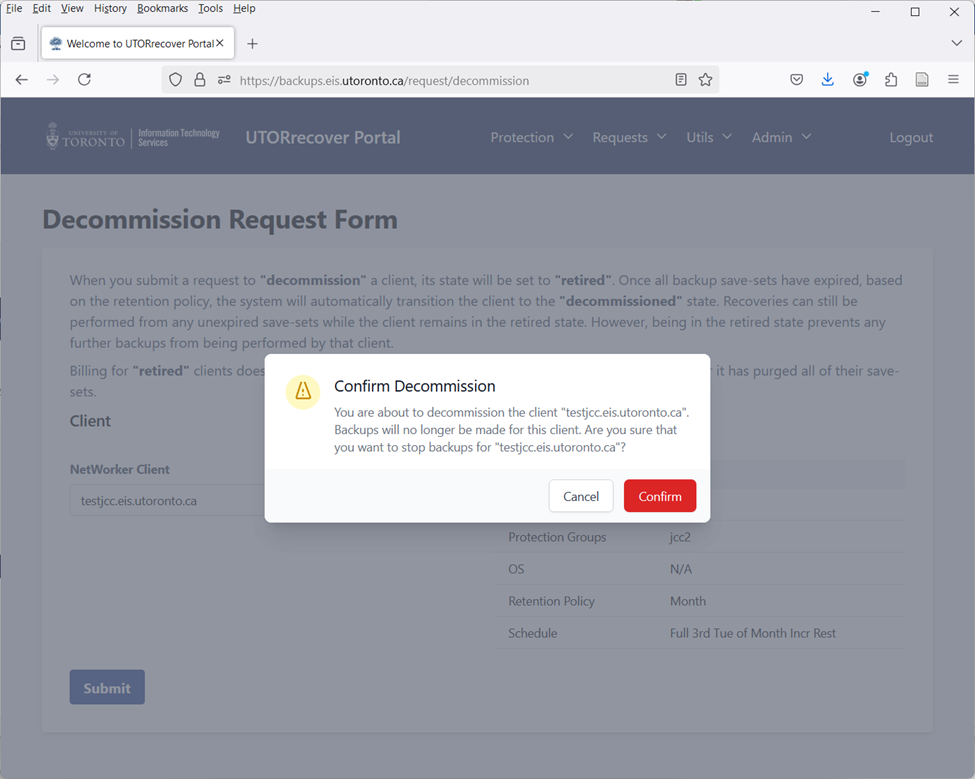The image size is (975, 779).
Task: Confirm the decommission in the dialog
Action: pos(660,496)
